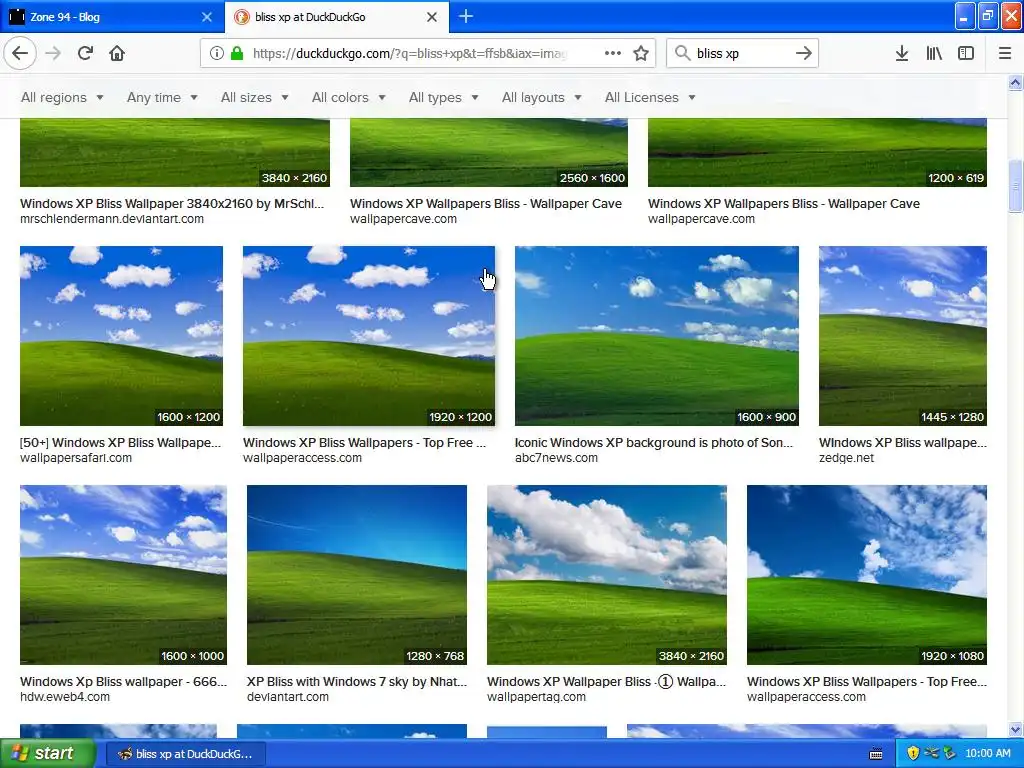The width and height of the screenshot is (1024, 768).
Task: Click the security shield tray icon
Action: [913, 754]
